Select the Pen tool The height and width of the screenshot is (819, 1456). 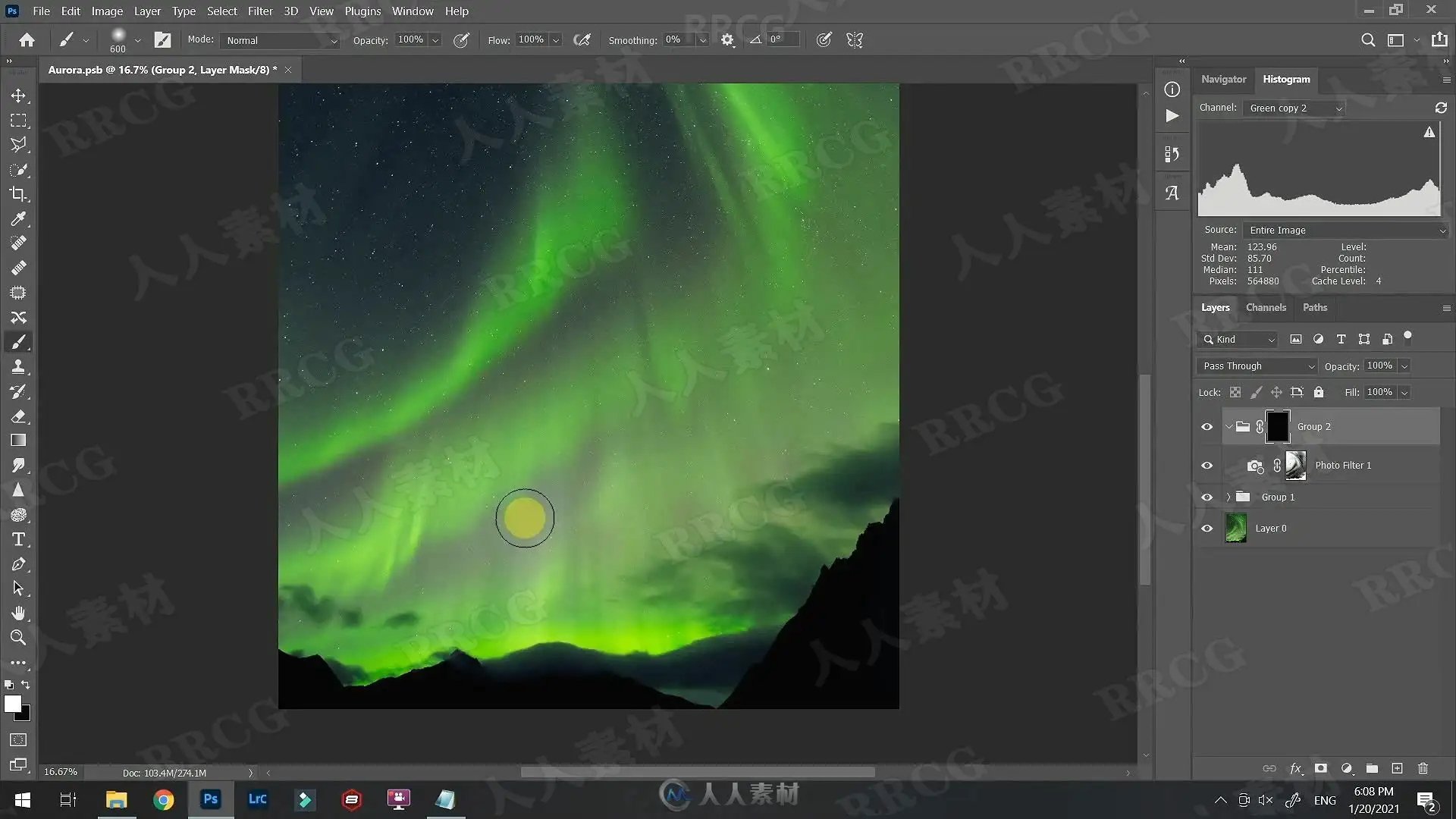coord(18,564)
